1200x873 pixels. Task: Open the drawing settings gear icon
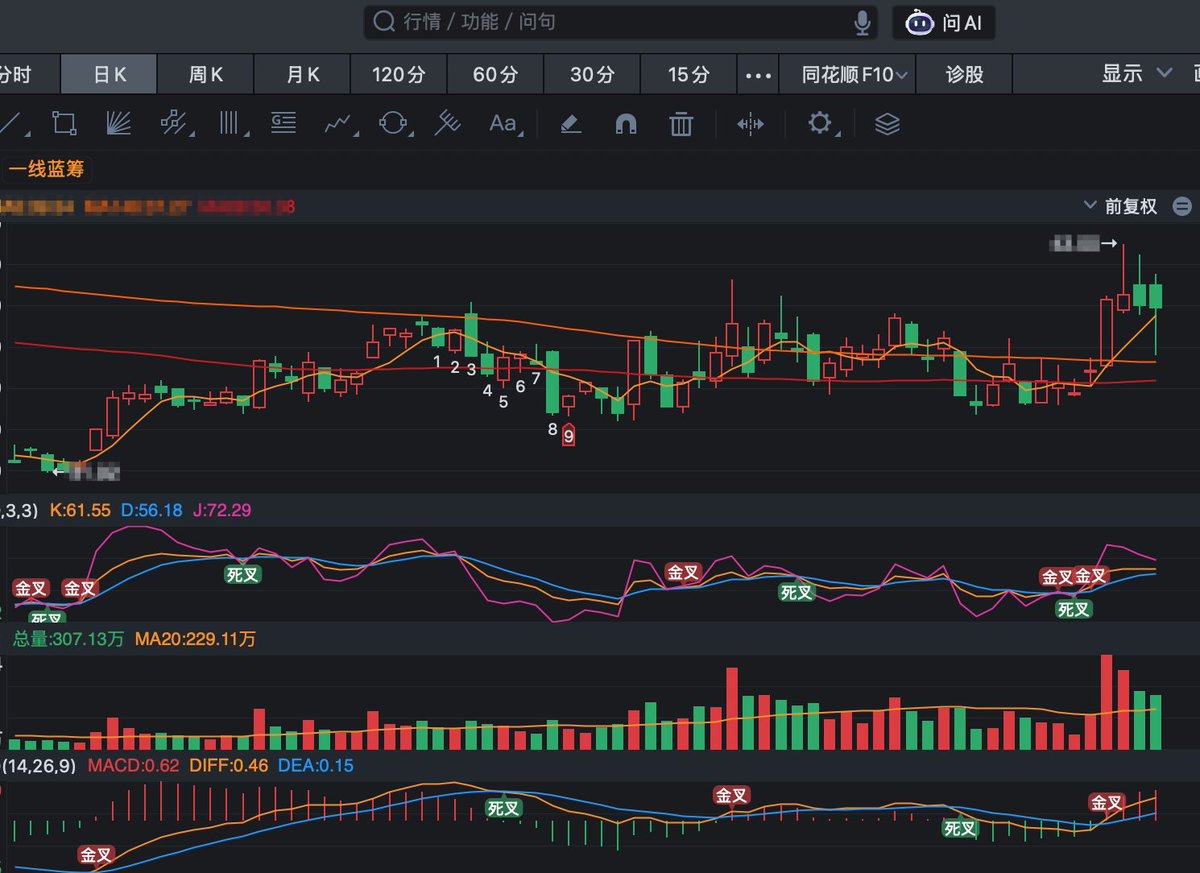pyautogui.click(x=820, y=124)
